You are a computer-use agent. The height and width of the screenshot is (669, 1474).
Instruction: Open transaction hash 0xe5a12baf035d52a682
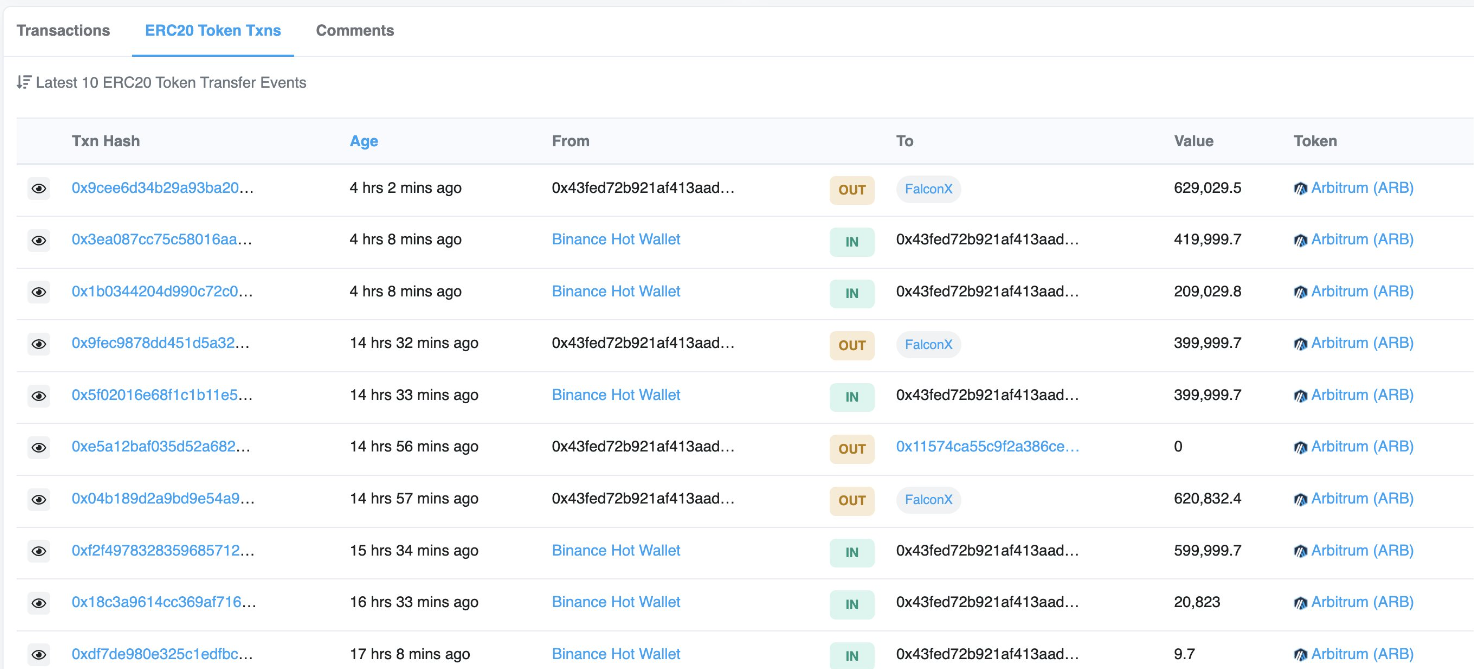point(163,446)
